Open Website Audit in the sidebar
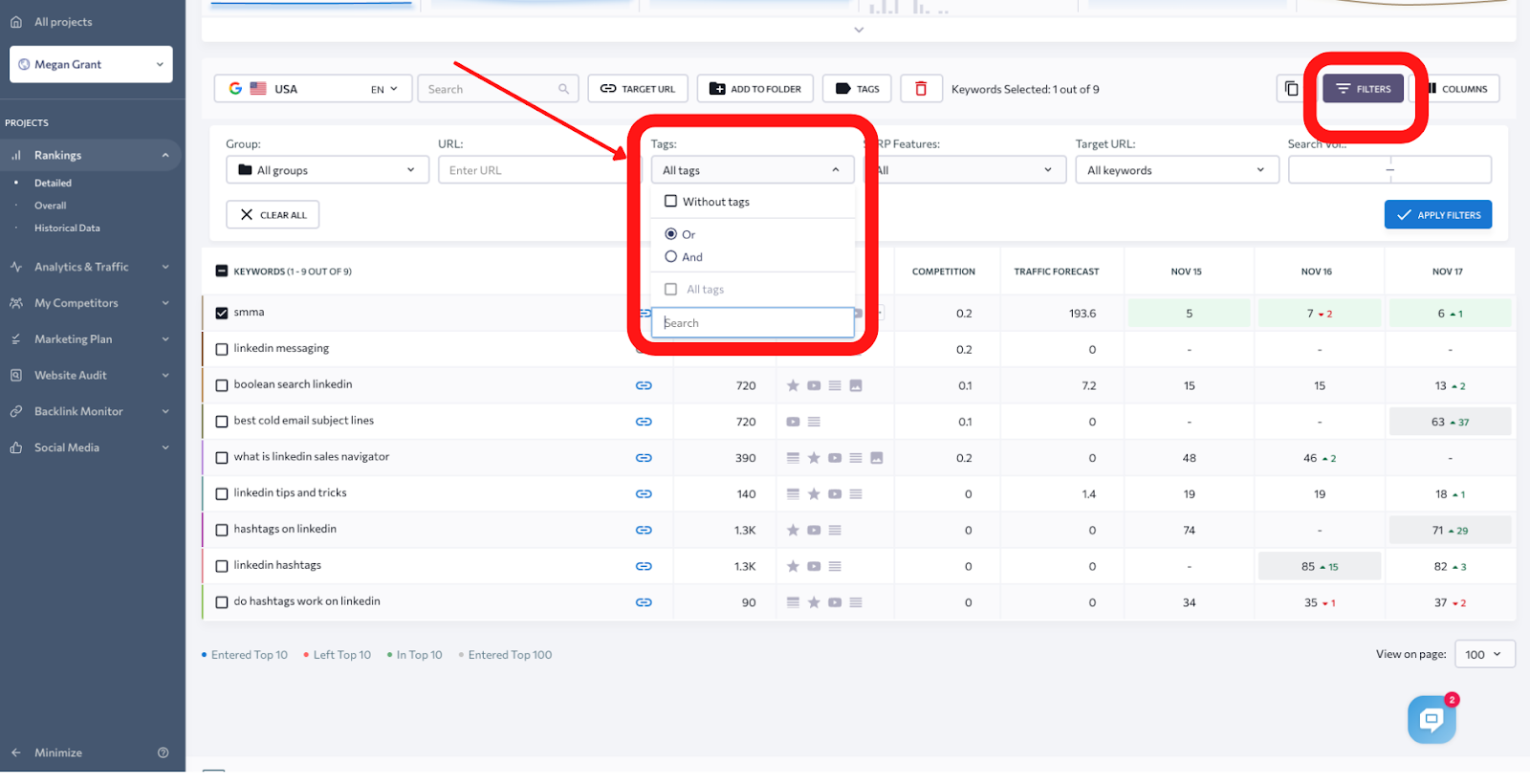Screen dimensions: 1530x784 point(91,376)
